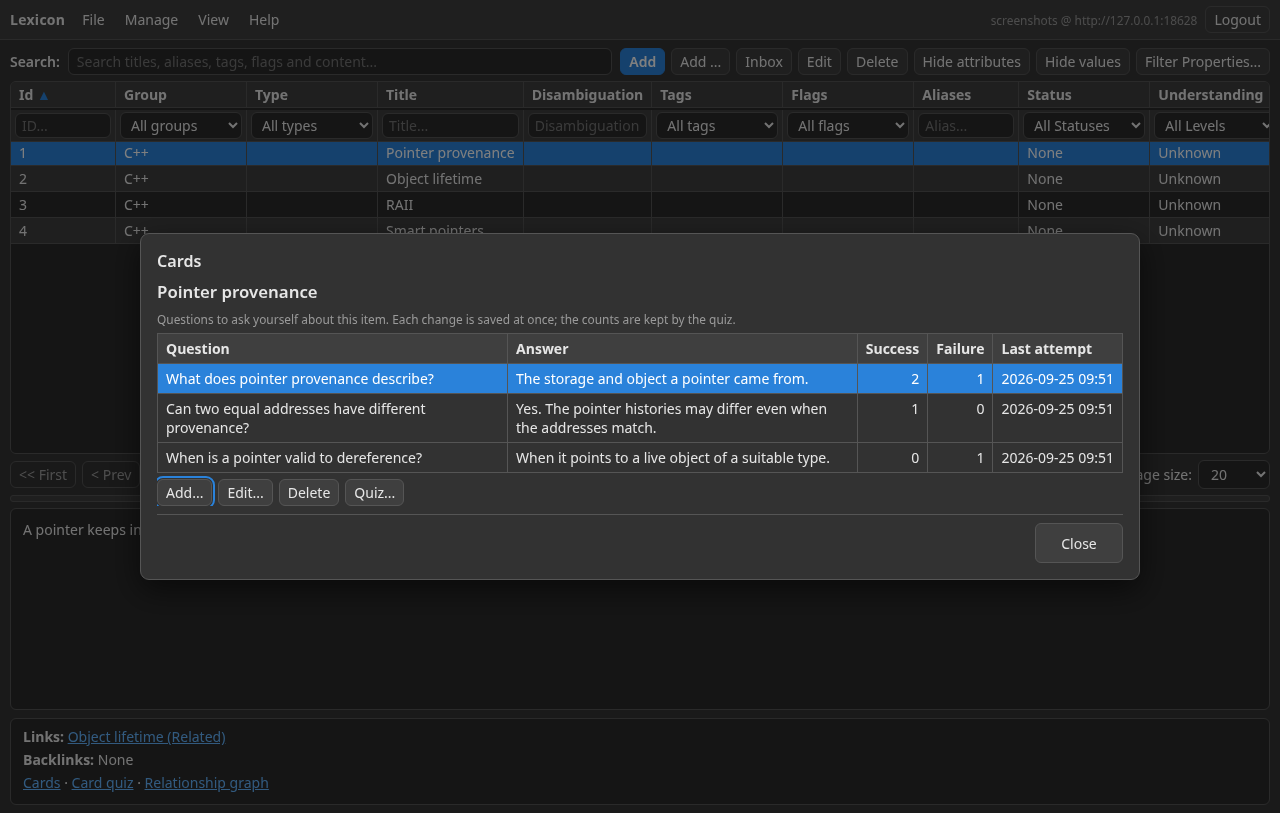Select the 'Pointer provenance' title cell
The height and width of the screenshot is (813, 1280).
pos(450,153)
